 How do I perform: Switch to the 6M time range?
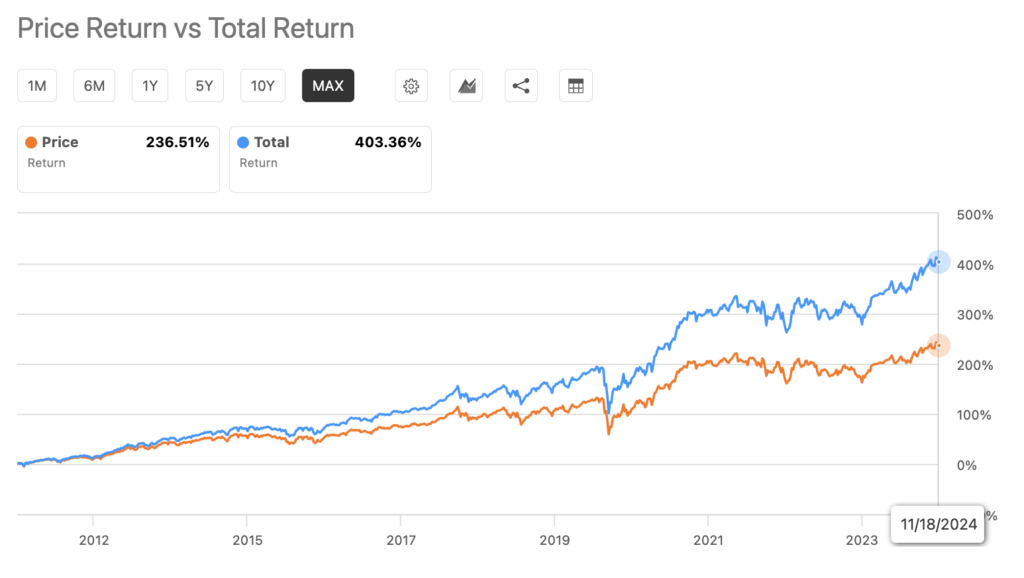(x=94, y=86)
